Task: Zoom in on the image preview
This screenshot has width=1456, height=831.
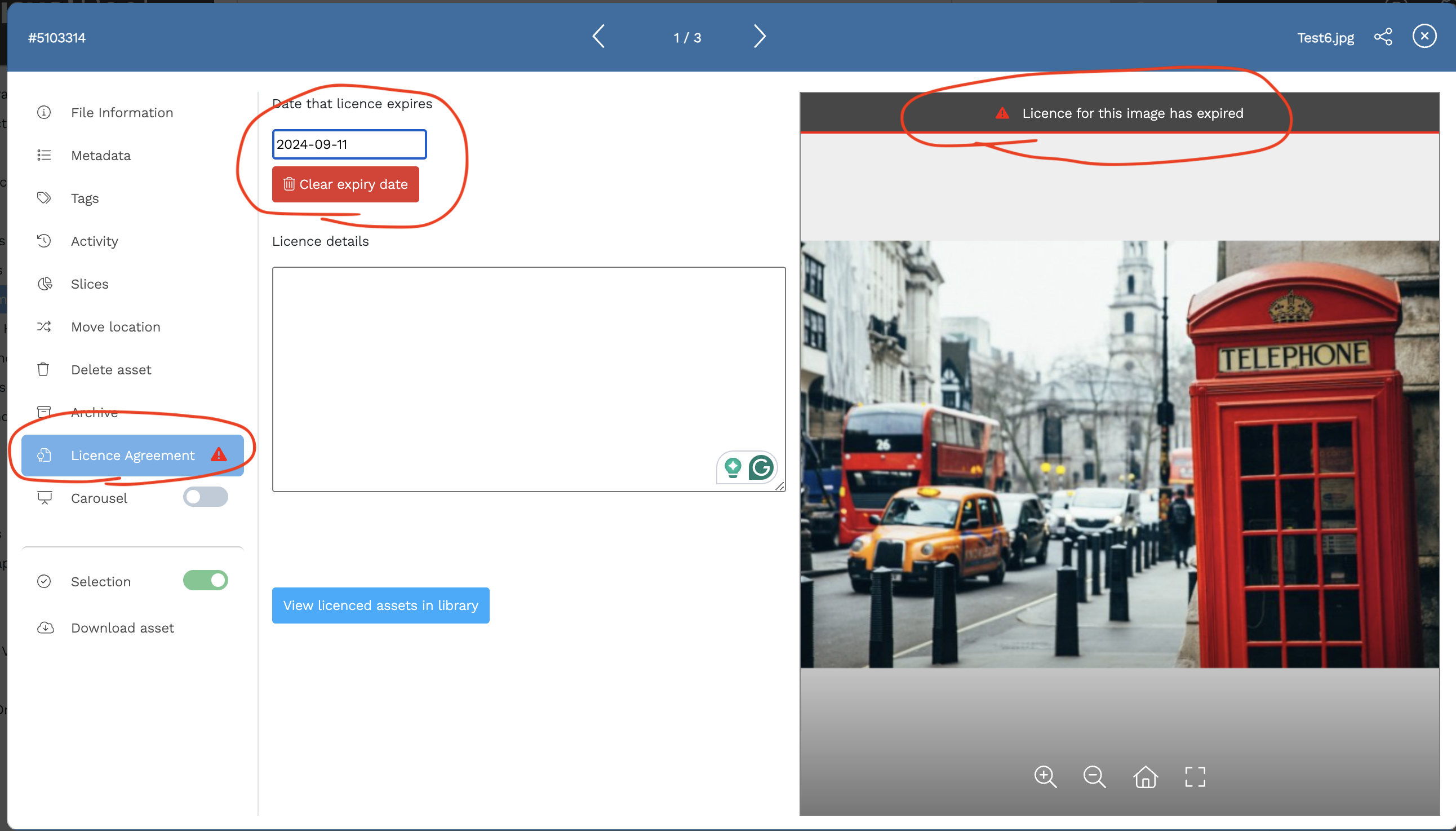Action: coord(1045,777)
